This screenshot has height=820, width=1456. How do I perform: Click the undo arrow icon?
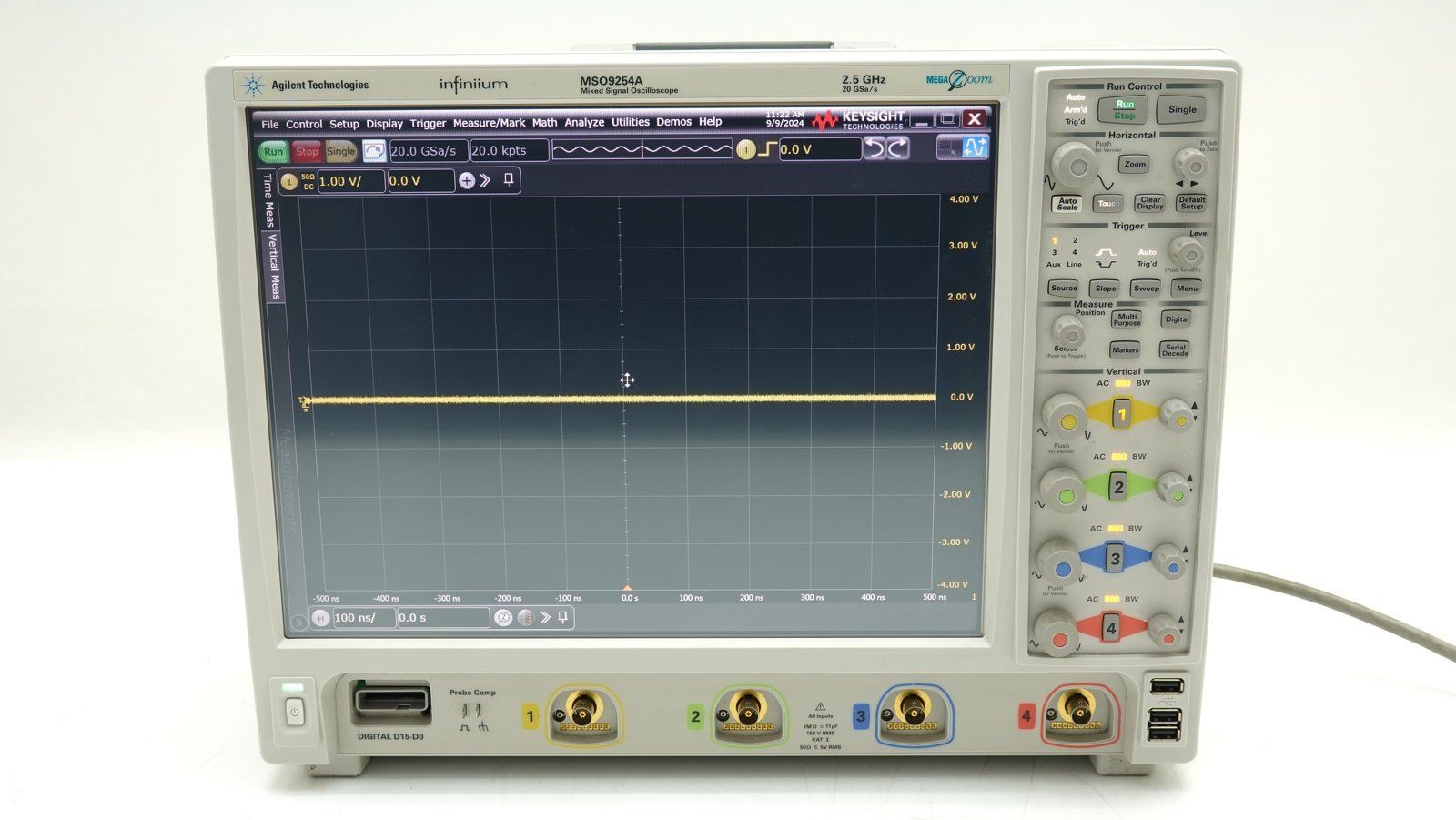click(x=874, y=148)
